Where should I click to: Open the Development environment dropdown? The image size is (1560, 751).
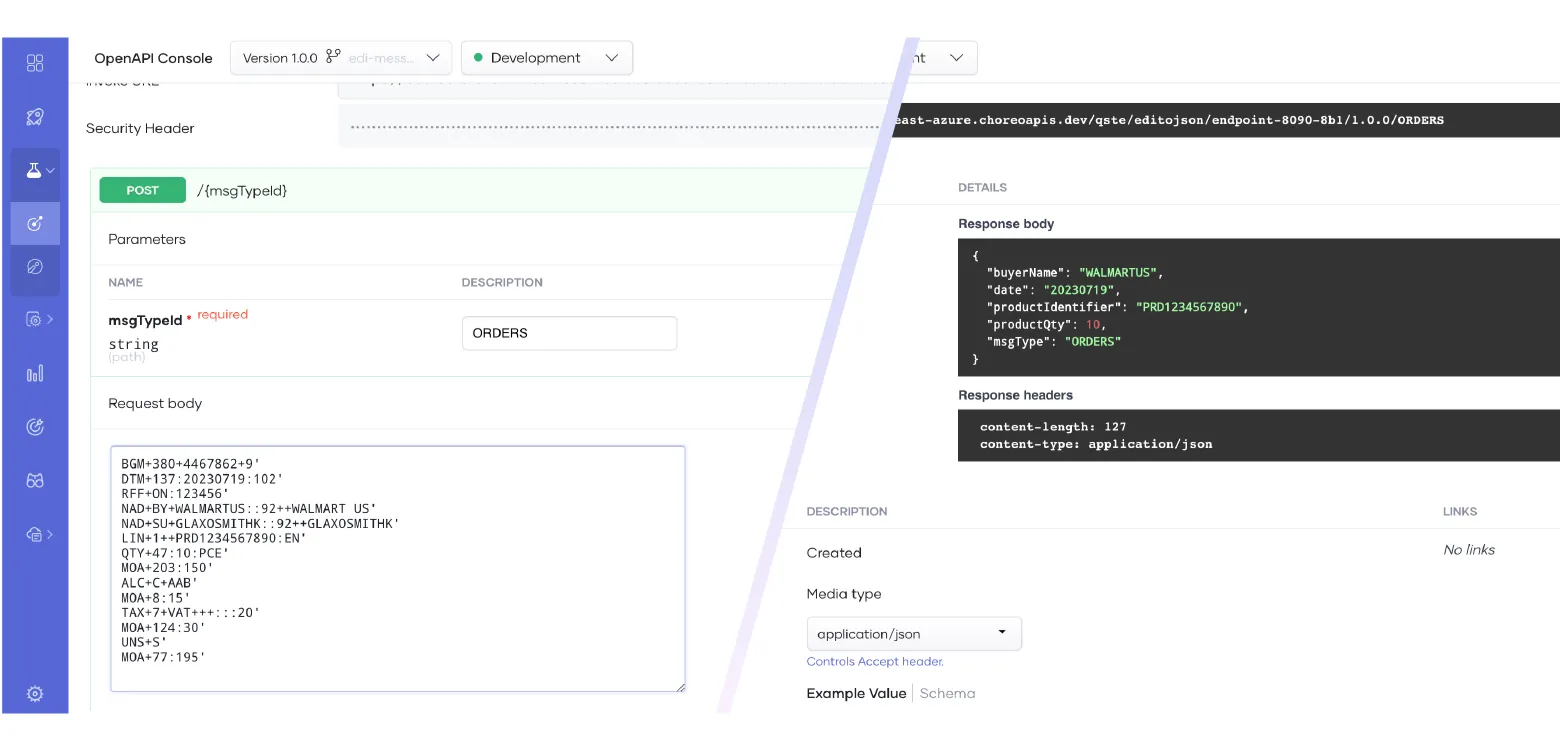pos(546,58)
